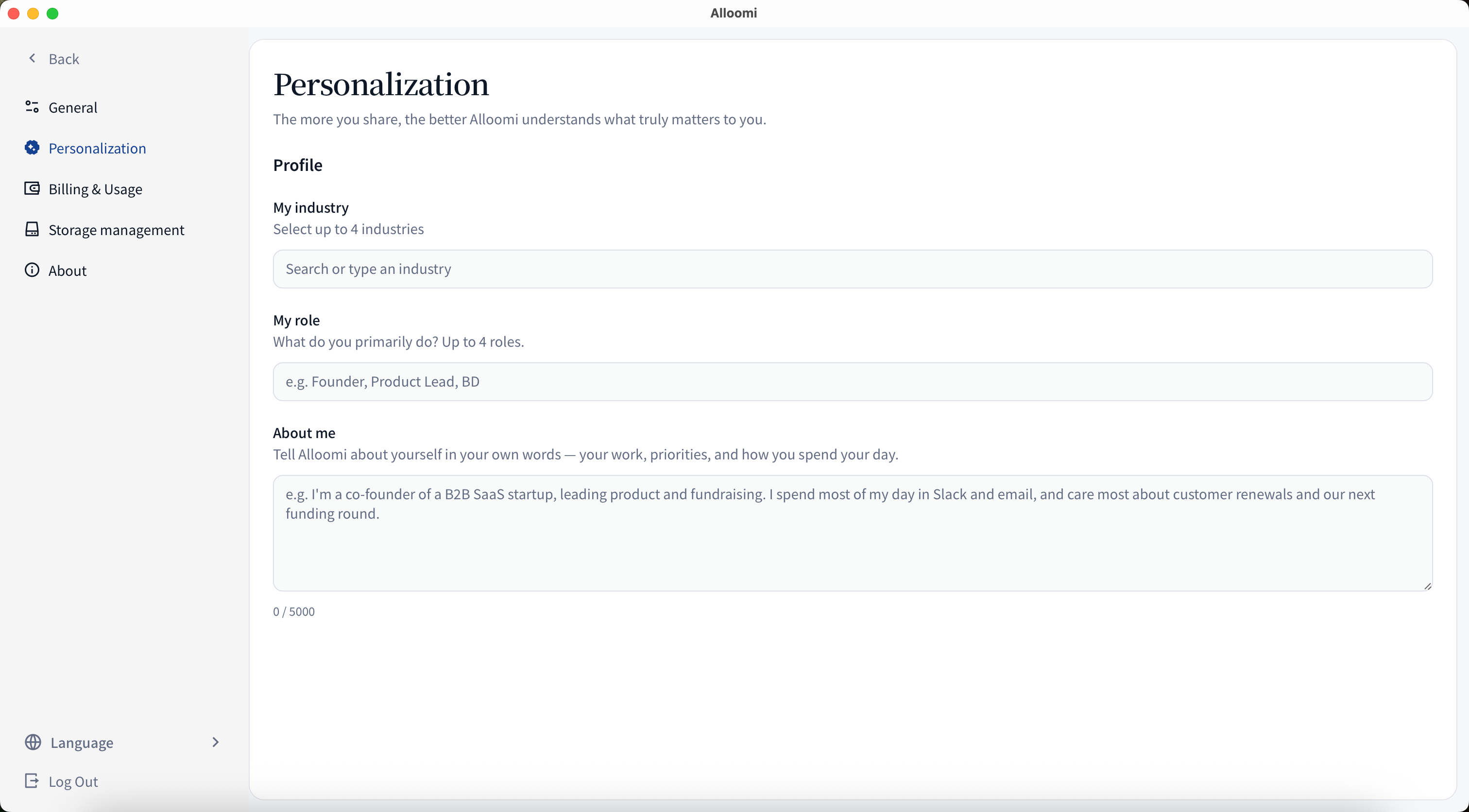Click the General settings sliders icon
Screen dimensions: 1469x812
(32, 107)
